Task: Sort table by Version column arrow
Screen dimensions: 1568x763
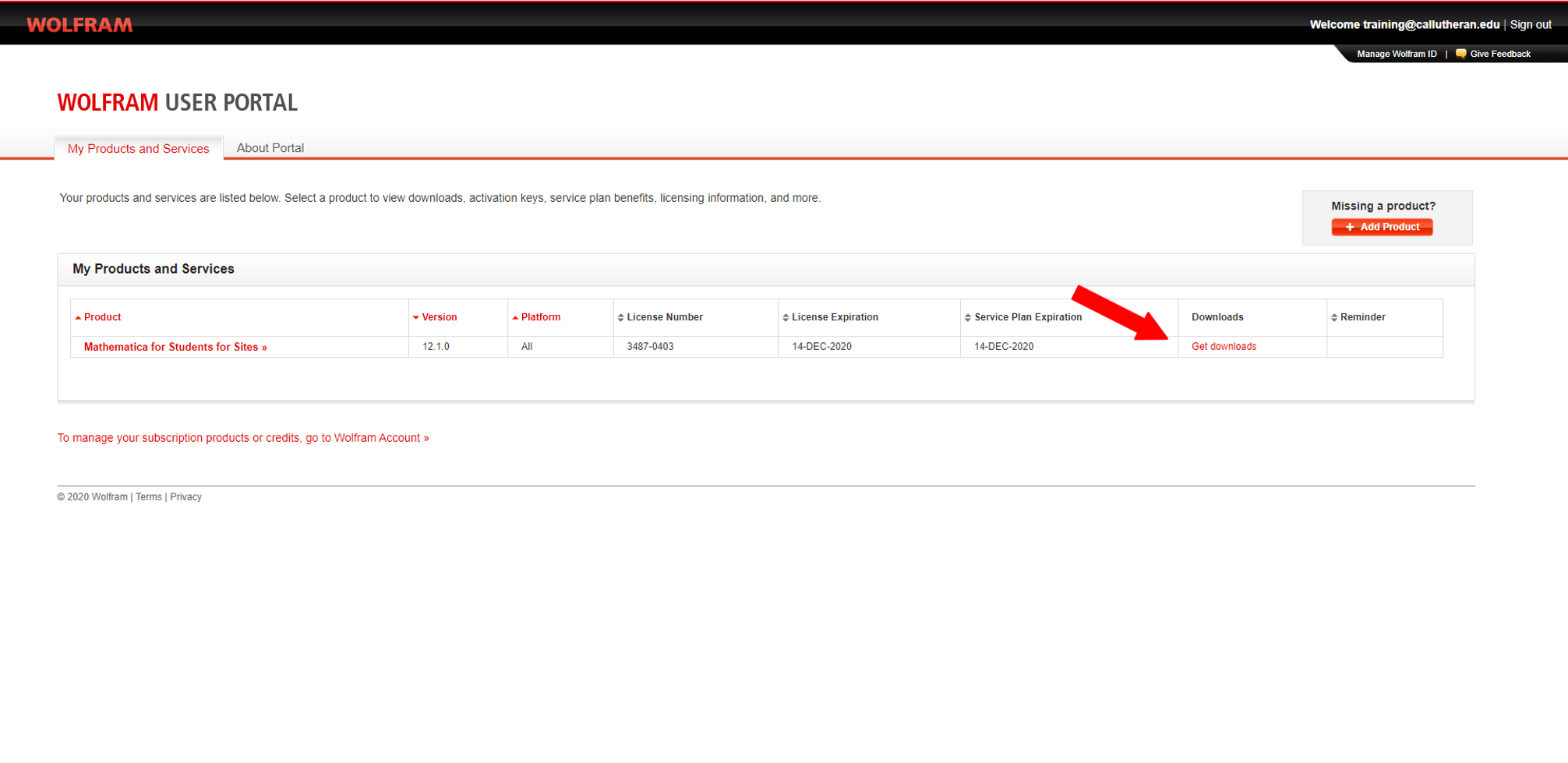Action: (416, 318)
